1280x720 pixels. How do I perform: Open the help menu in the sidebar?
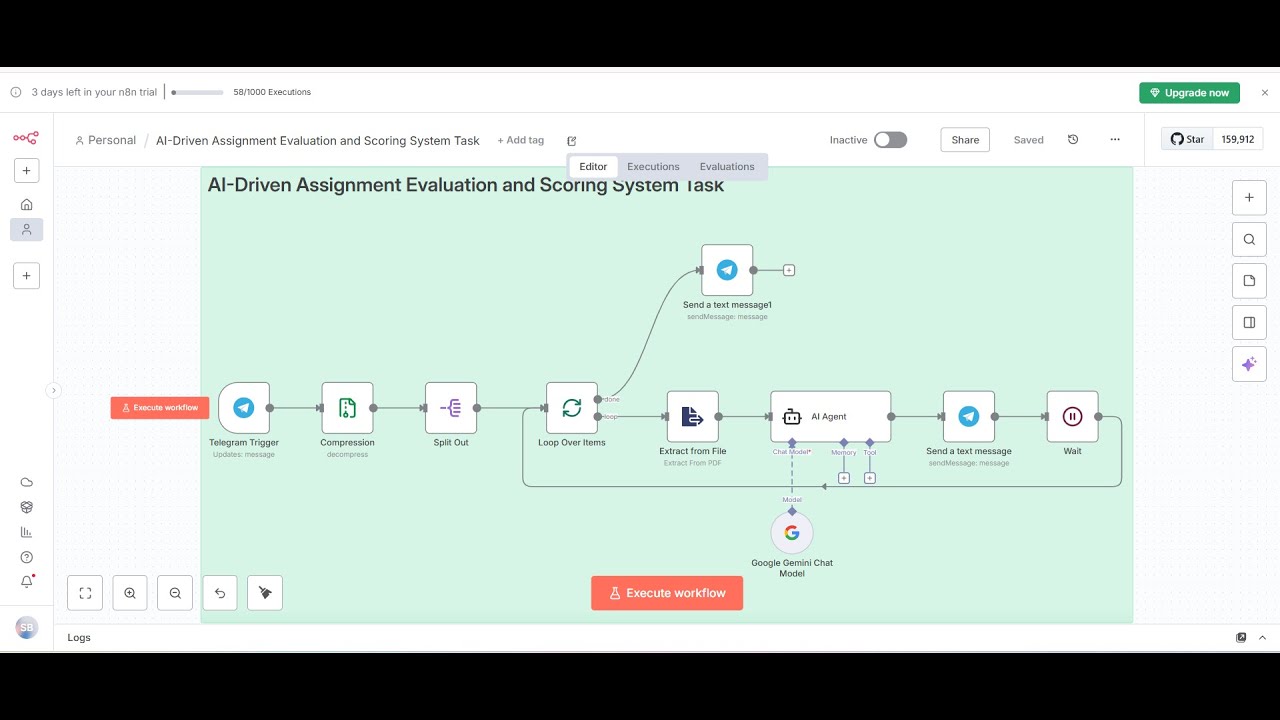click(x=27, y=557)
